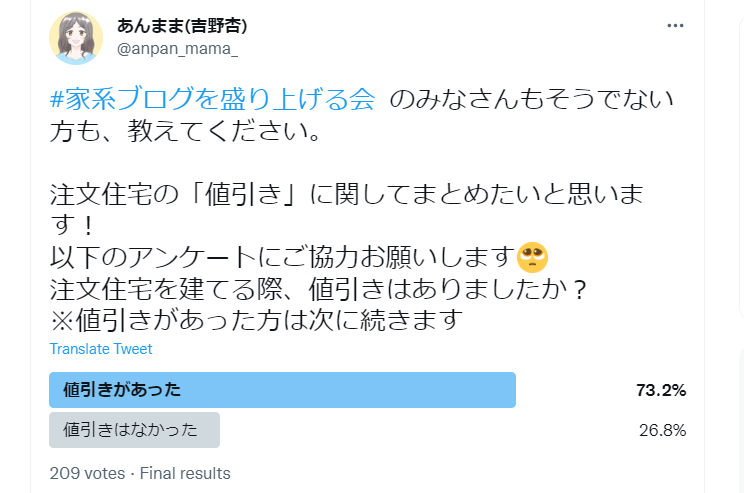Click the note ※値引きがあった方は次に続きます

point(256,320)
